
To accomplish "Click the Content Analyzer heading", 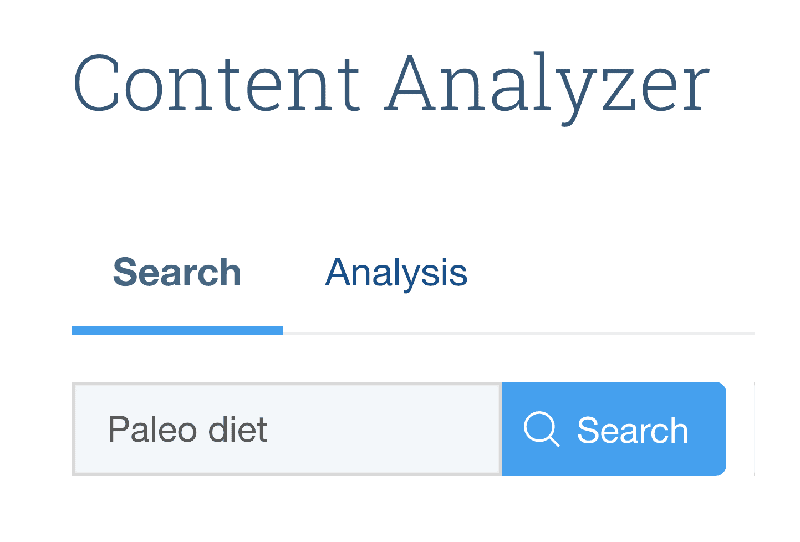I will (391, 84).
